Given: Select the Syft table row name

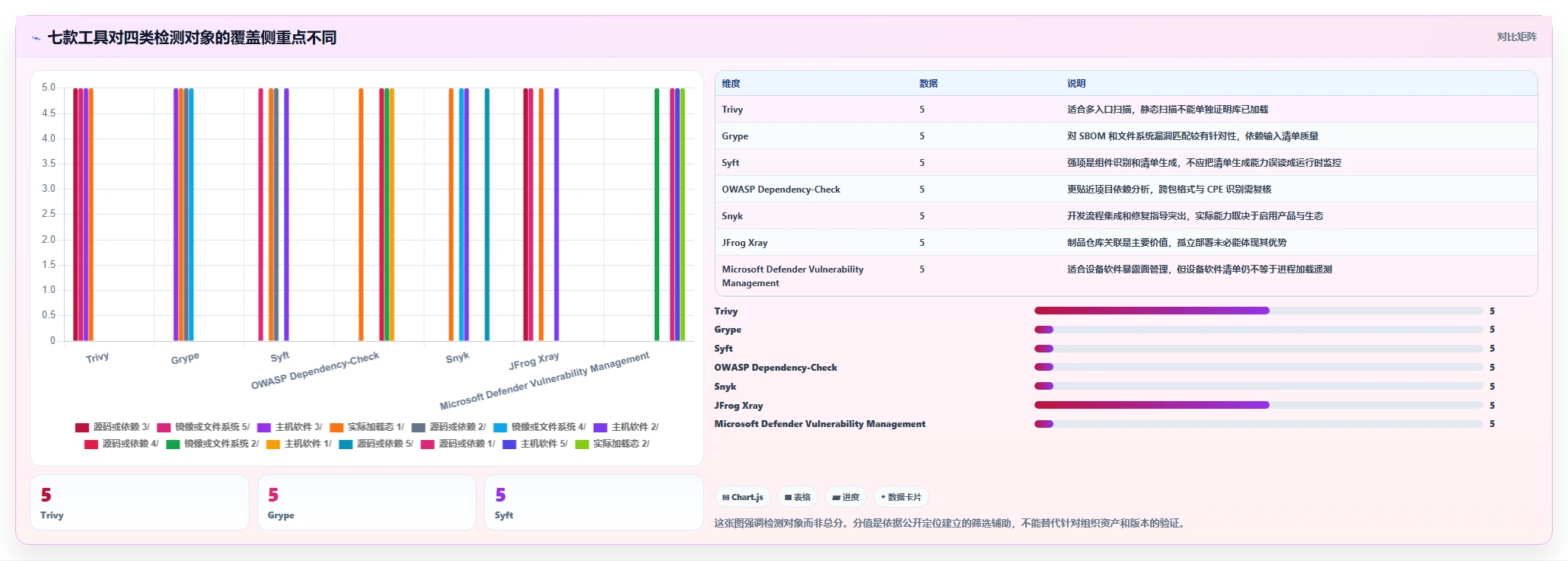Looking at the screenshot, I should (730, 163).
